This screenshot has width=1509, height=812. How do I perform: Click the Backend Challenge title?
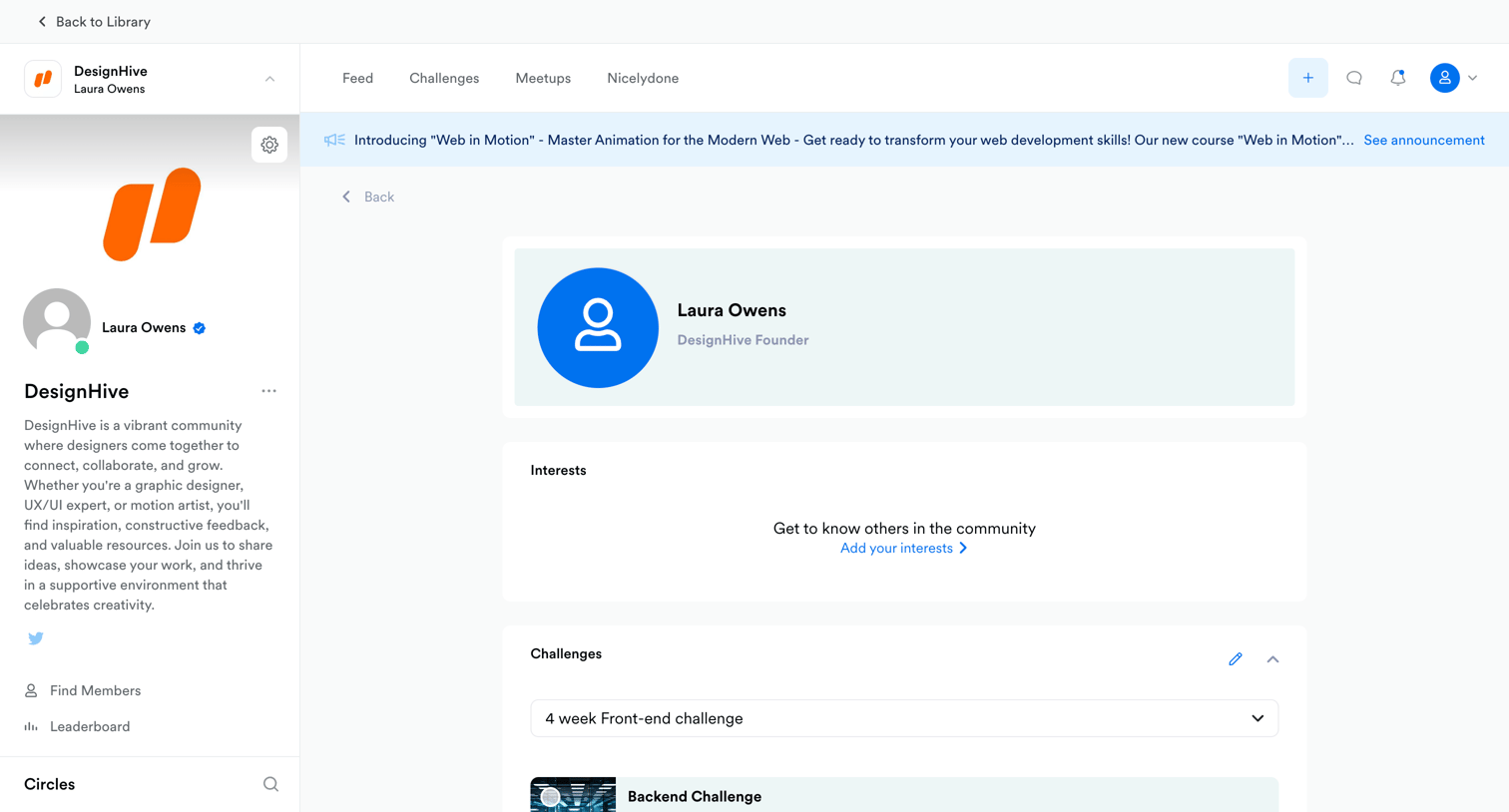(x=695, y=796)
